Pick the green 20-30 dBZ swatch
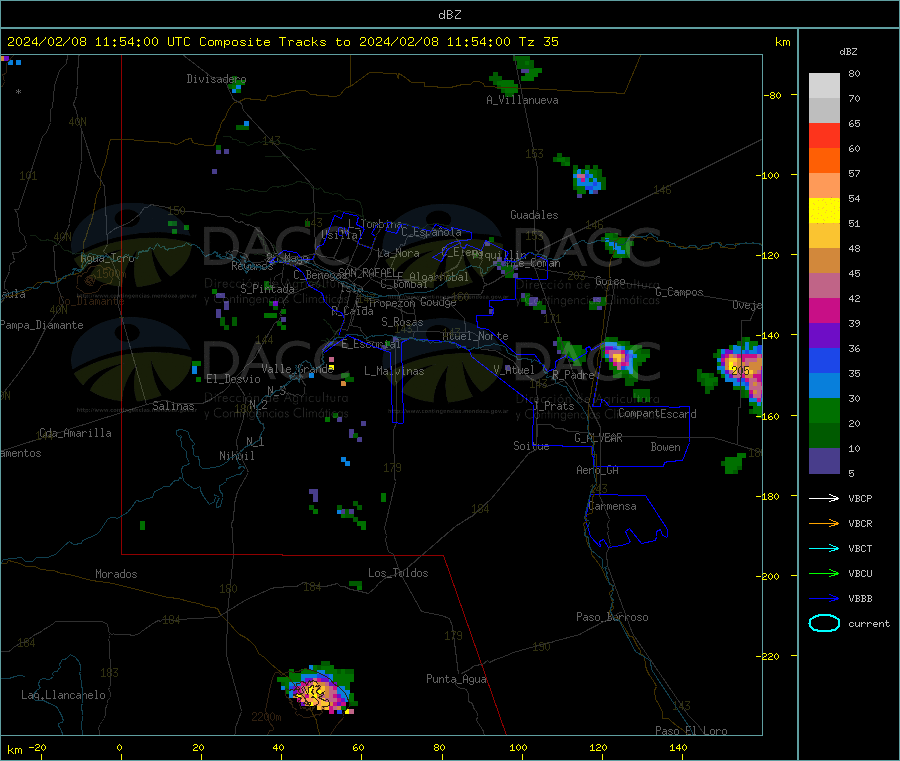Viewport: 900px width, 761px height. [824, 410]
